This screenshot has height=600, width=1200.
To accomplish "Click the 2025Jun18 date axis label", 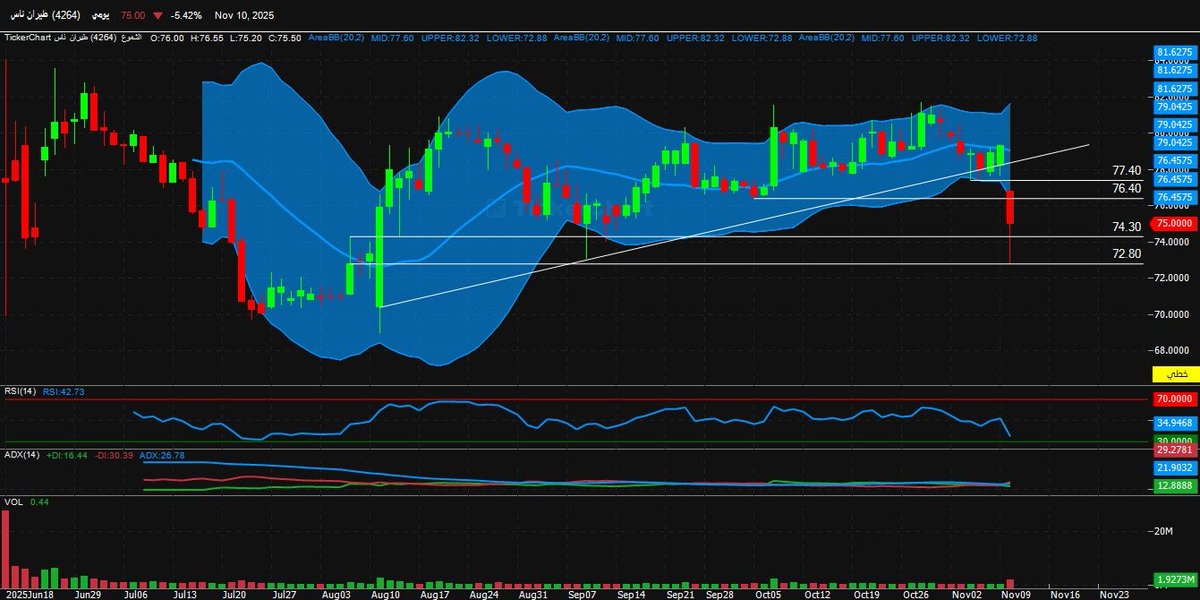I will (x=28, y=594).
